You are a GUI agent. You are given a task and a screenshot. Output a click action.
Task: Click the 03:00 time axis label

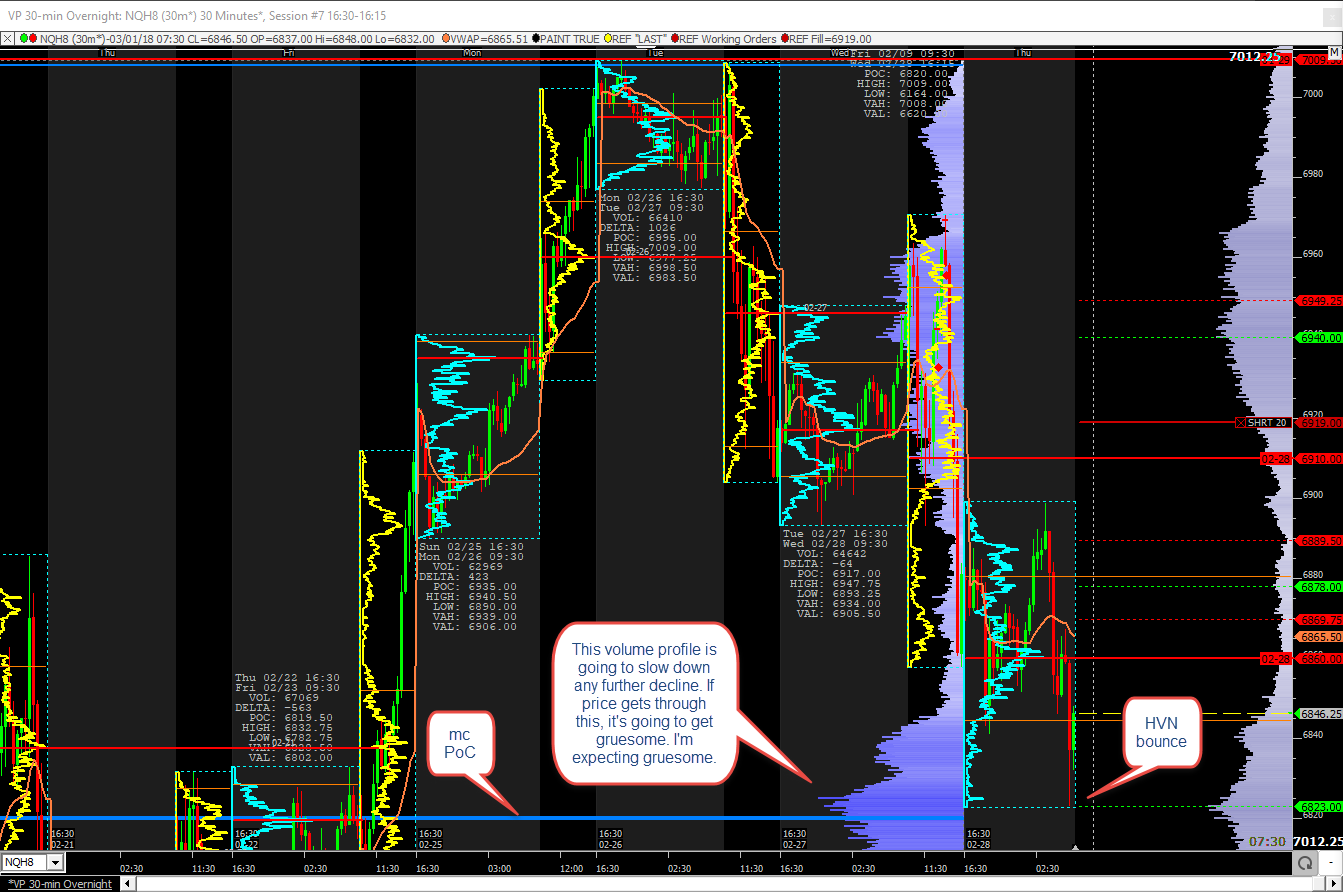499,868
